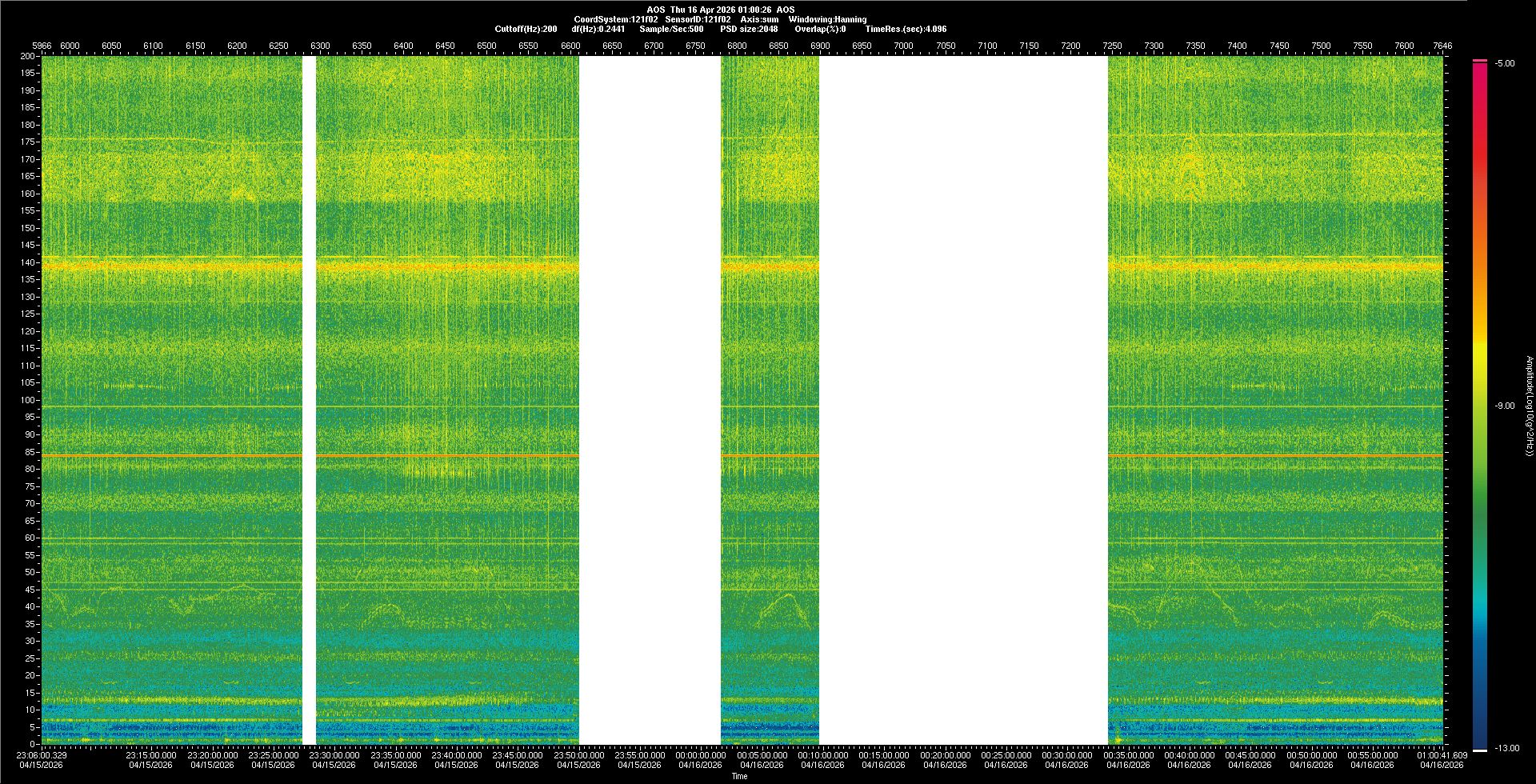Screen dimensions: 1536x784
Task: Click the Time axis title at the bottom
Action: pyautogui.click(x=739, y=776)
